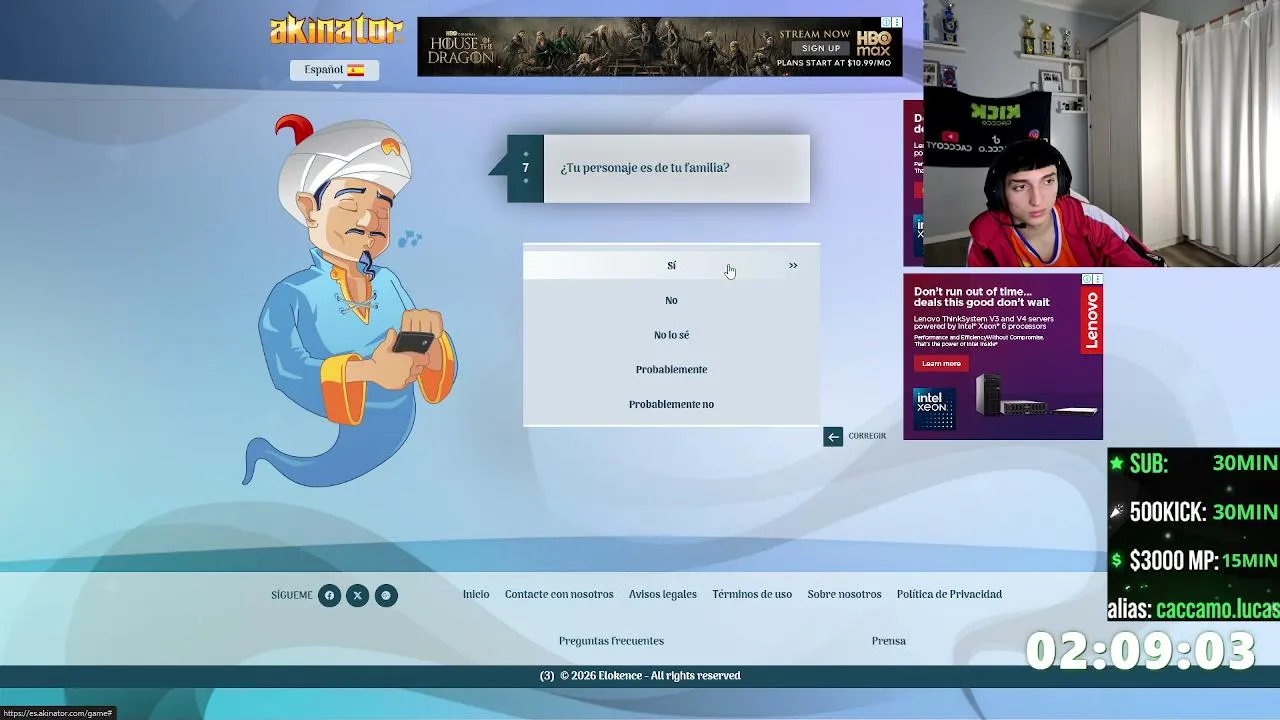
Task: Click the Lenovo vertical logo in ad
Action: 1091,320
